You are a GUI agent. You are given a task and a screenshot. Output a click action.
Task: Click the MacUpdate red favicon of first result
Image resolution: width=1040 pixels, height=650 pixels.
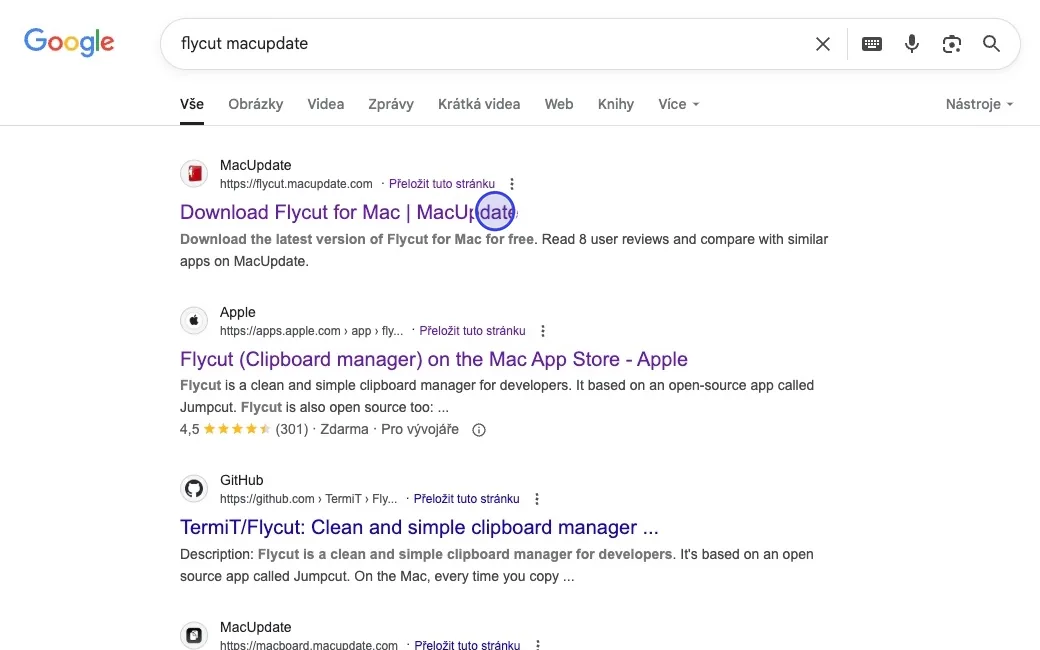tap(194, 174)
